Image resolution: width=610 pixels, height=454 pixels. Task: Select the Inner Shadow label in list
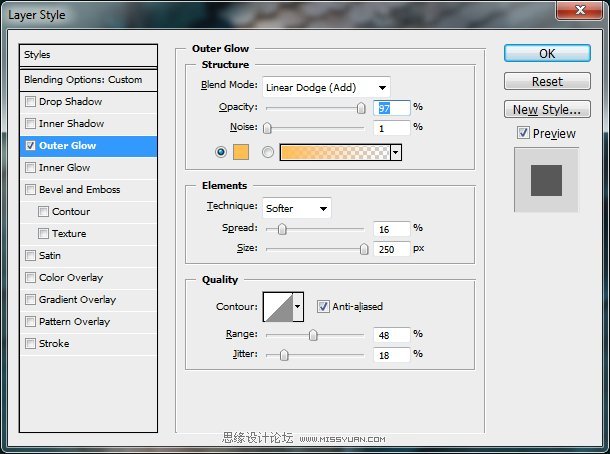point(72,124)
